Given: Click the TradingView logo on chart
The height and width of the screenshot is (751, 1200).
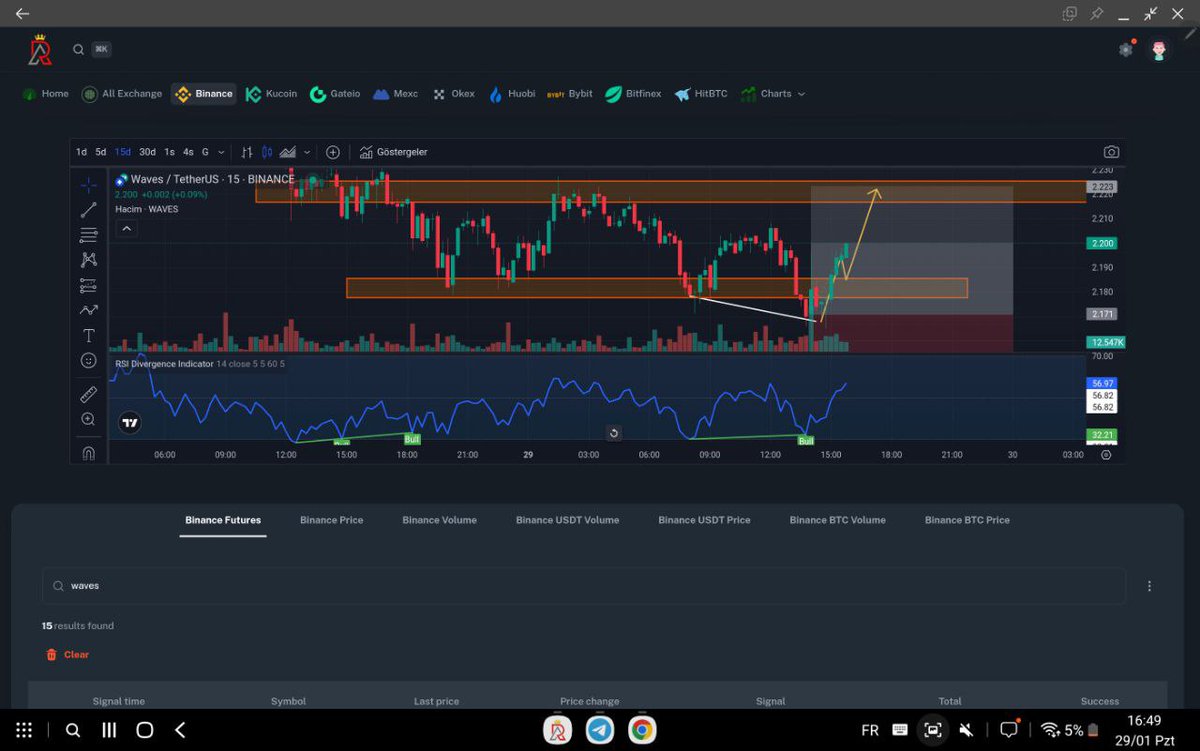Looking at the screenshot, I should click(130, 423).
